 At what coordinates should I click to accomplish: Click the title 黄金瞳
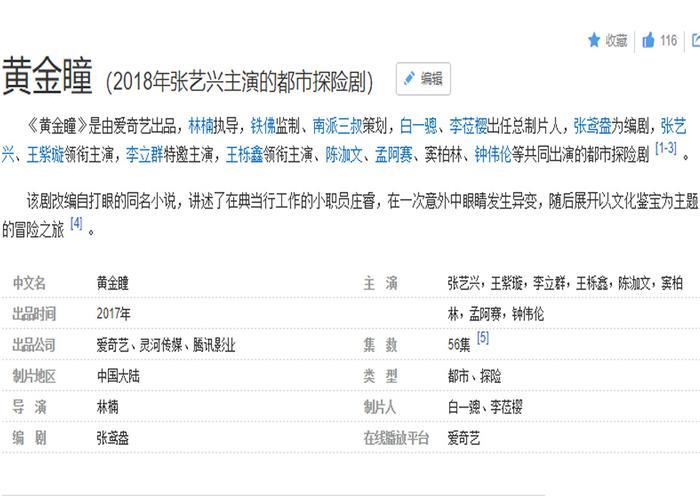click(x=47, y=76)
